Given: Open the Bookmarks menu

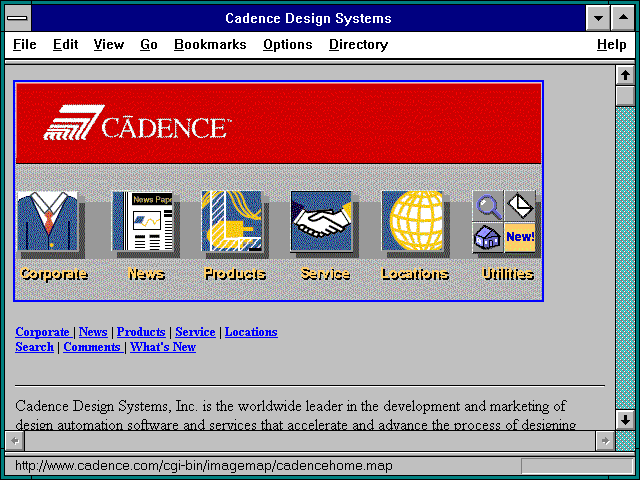Looking at the screenshot, I should (x=210, y=44).
